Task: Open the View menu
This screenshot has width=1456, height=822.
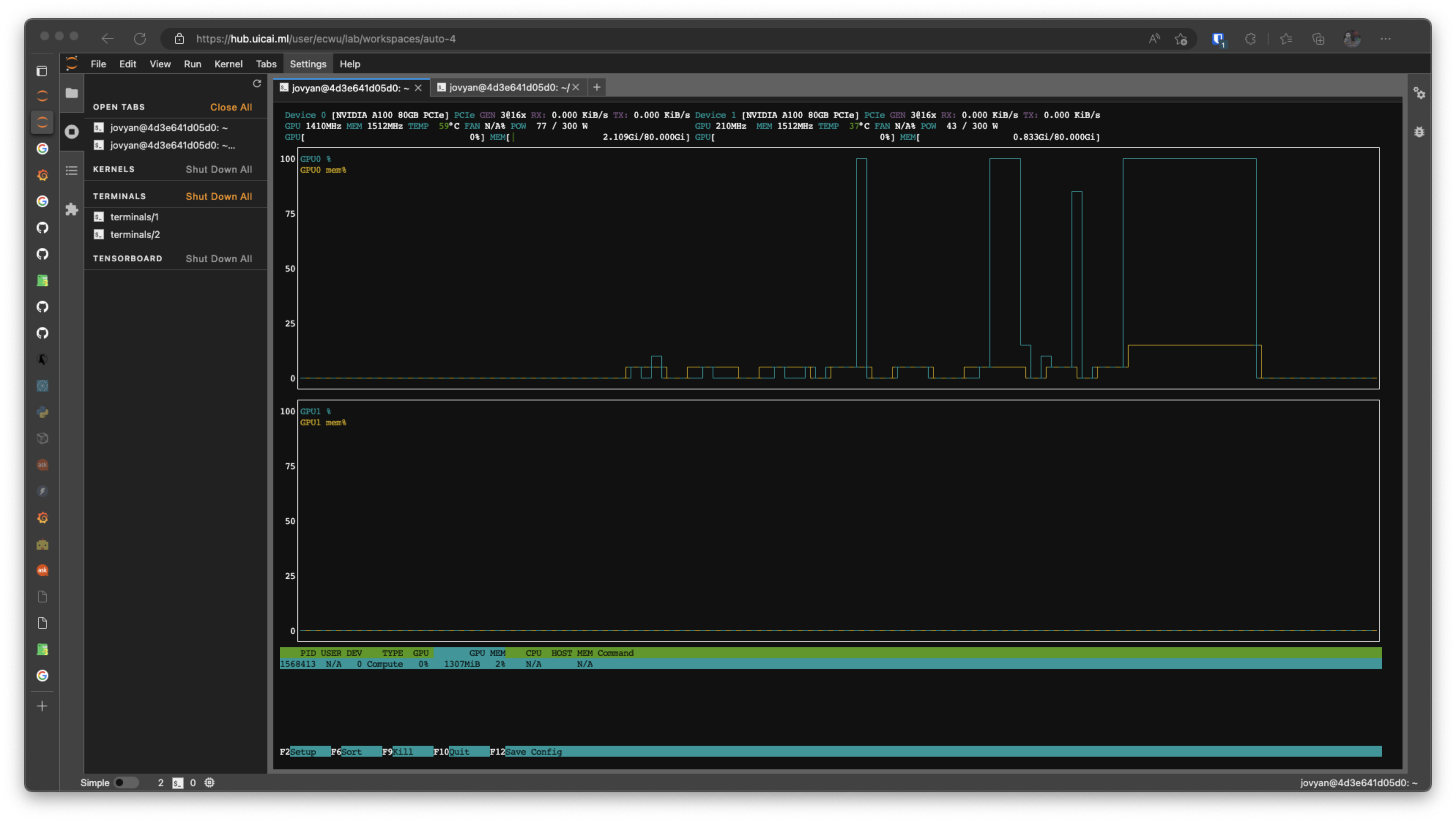Action: tap(160, 64)
